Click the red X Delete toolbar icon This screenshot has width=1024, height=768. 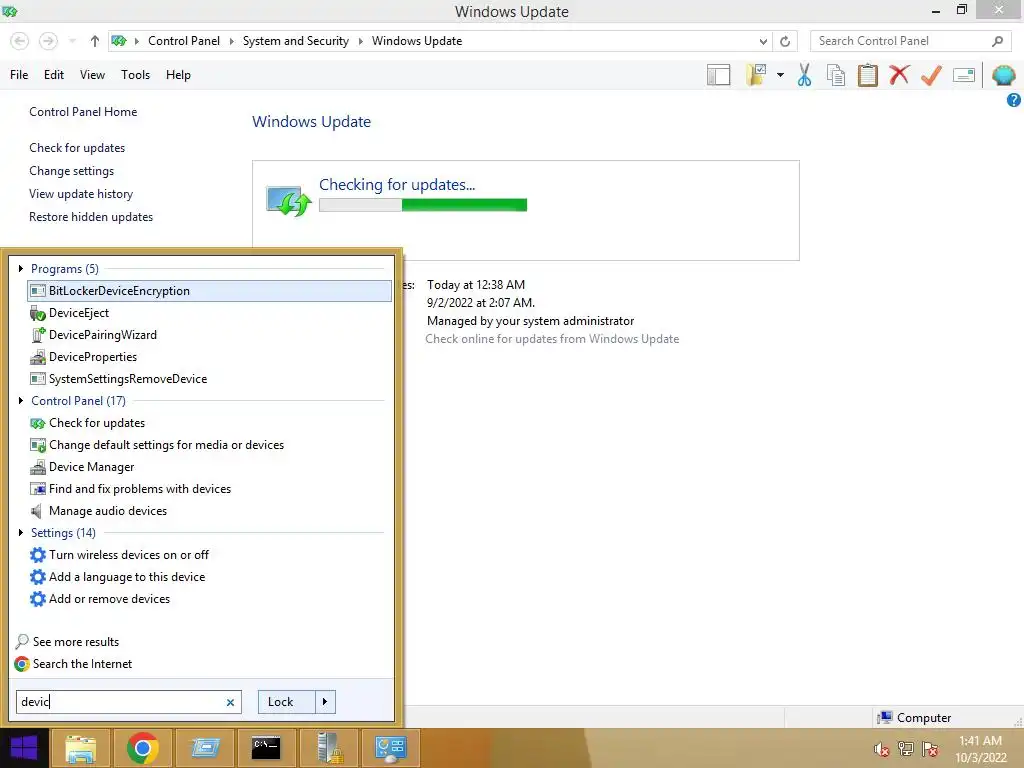899,74
